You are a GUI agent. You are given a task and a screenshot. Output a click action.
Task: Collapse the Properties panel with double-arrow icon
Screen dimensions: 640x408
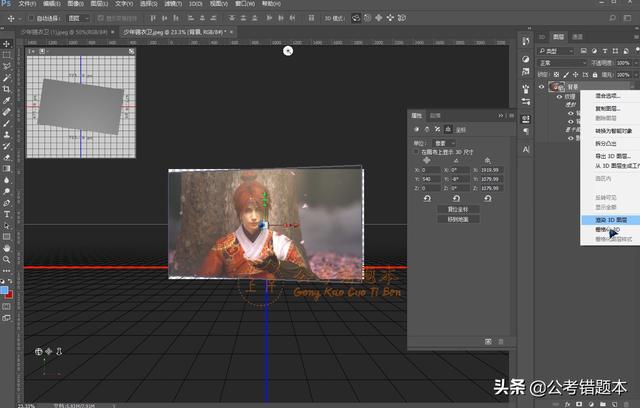501,115
